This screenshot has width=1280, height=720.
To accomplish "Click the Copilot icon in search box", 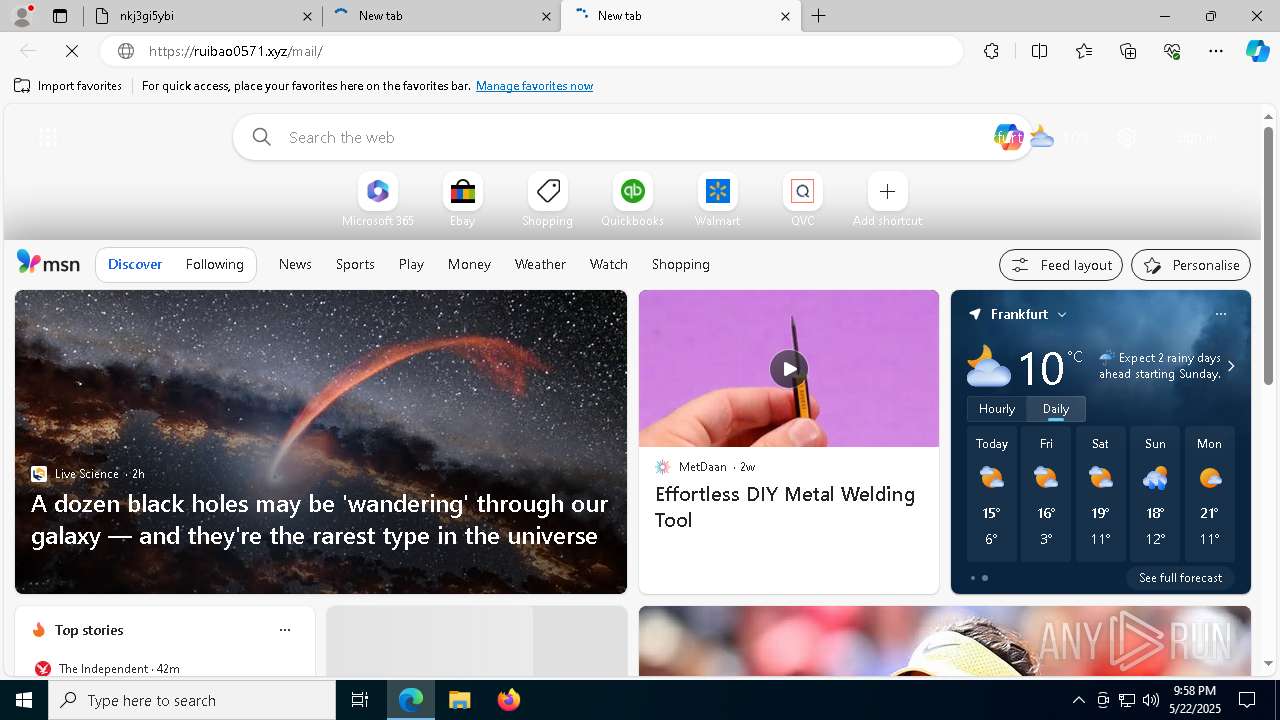I will tap(1007, 137).
